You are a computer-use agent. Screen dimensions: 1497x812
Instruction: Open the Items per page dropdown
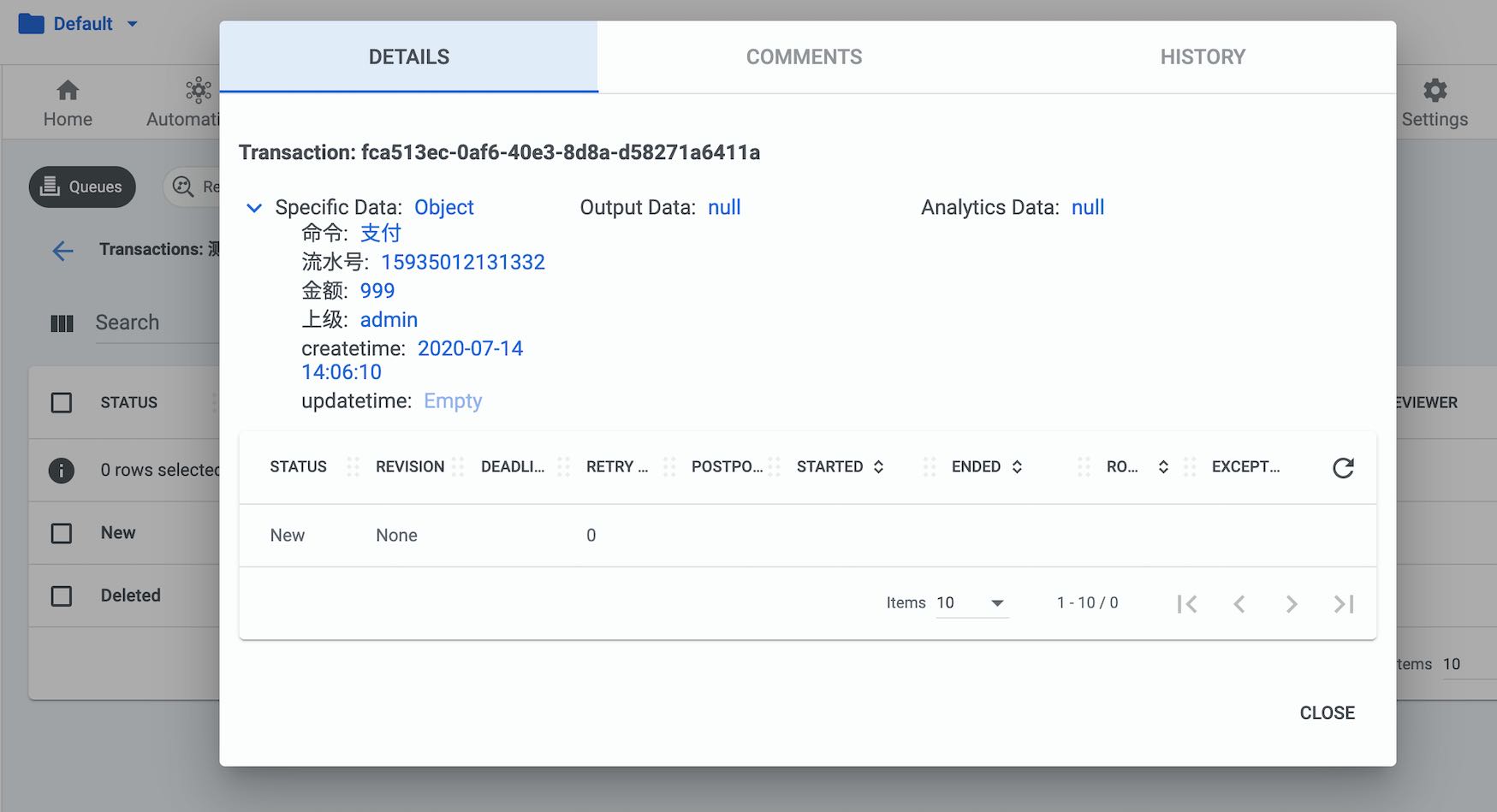click(x=972, y=603)
